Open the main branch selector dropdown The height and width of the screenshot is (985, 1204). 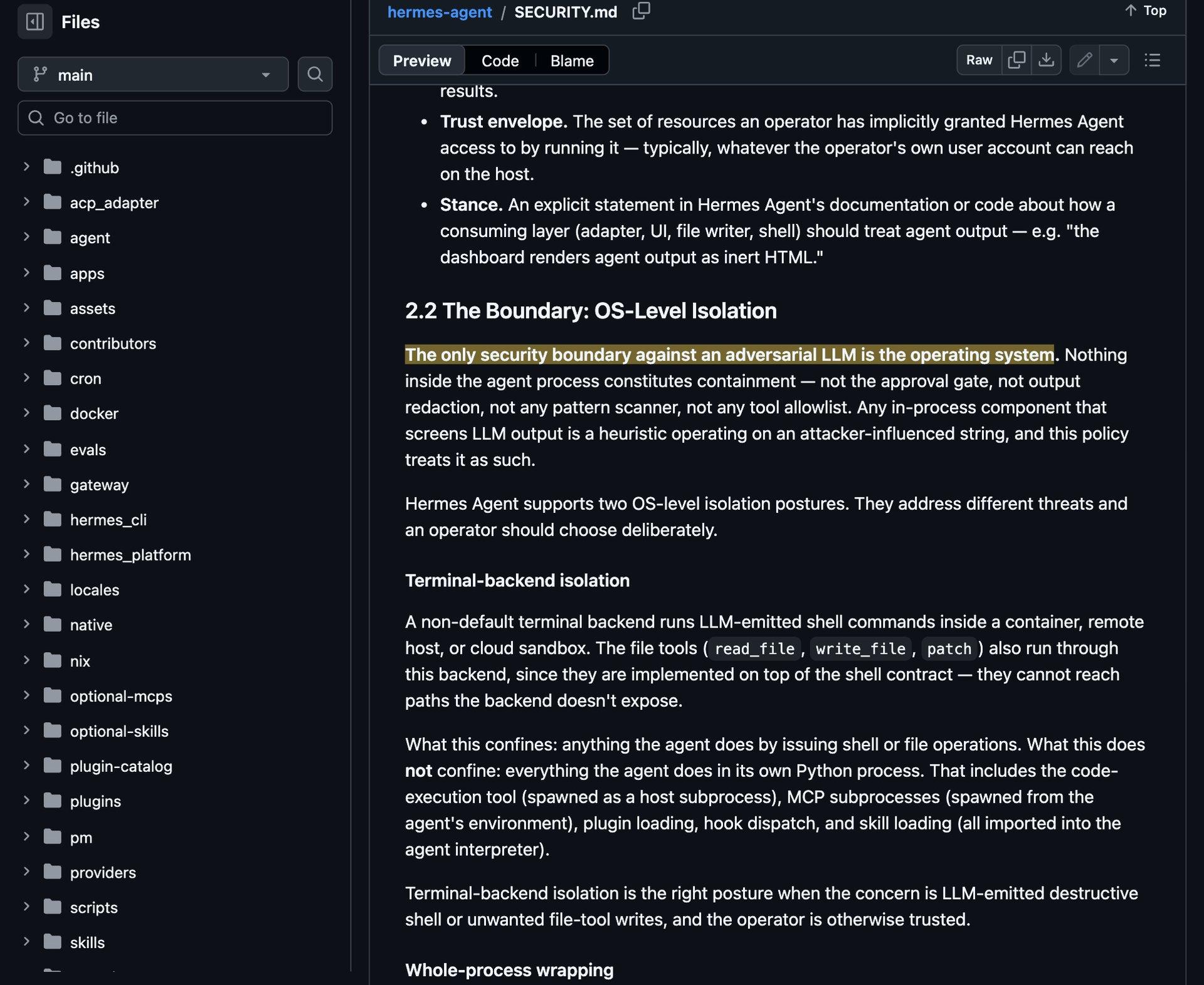(x=153, y=75)
